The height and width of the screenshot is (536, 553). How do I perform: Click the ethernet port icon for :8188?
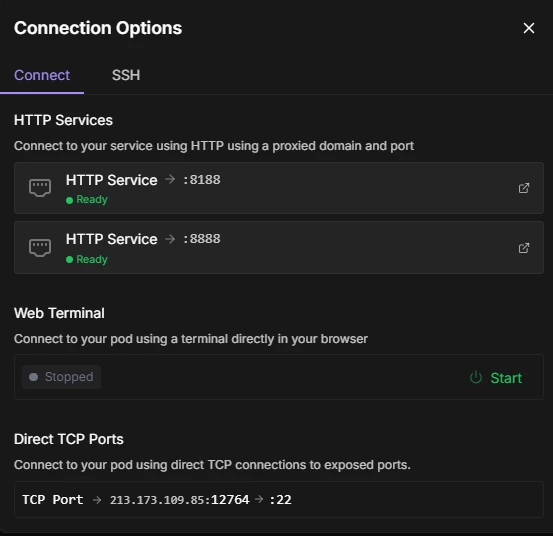click(x=40, y=188)
